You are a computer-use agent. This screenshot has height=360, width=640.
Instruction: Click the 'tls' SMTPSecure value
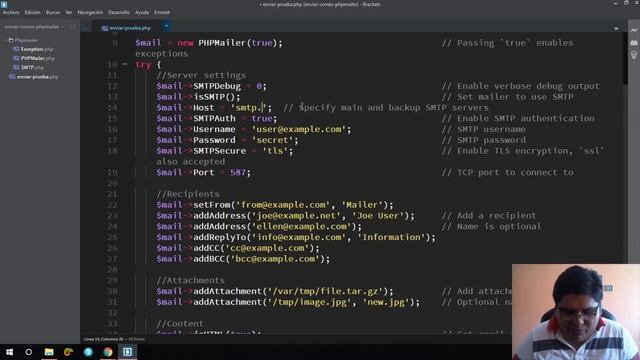(275, 151)
